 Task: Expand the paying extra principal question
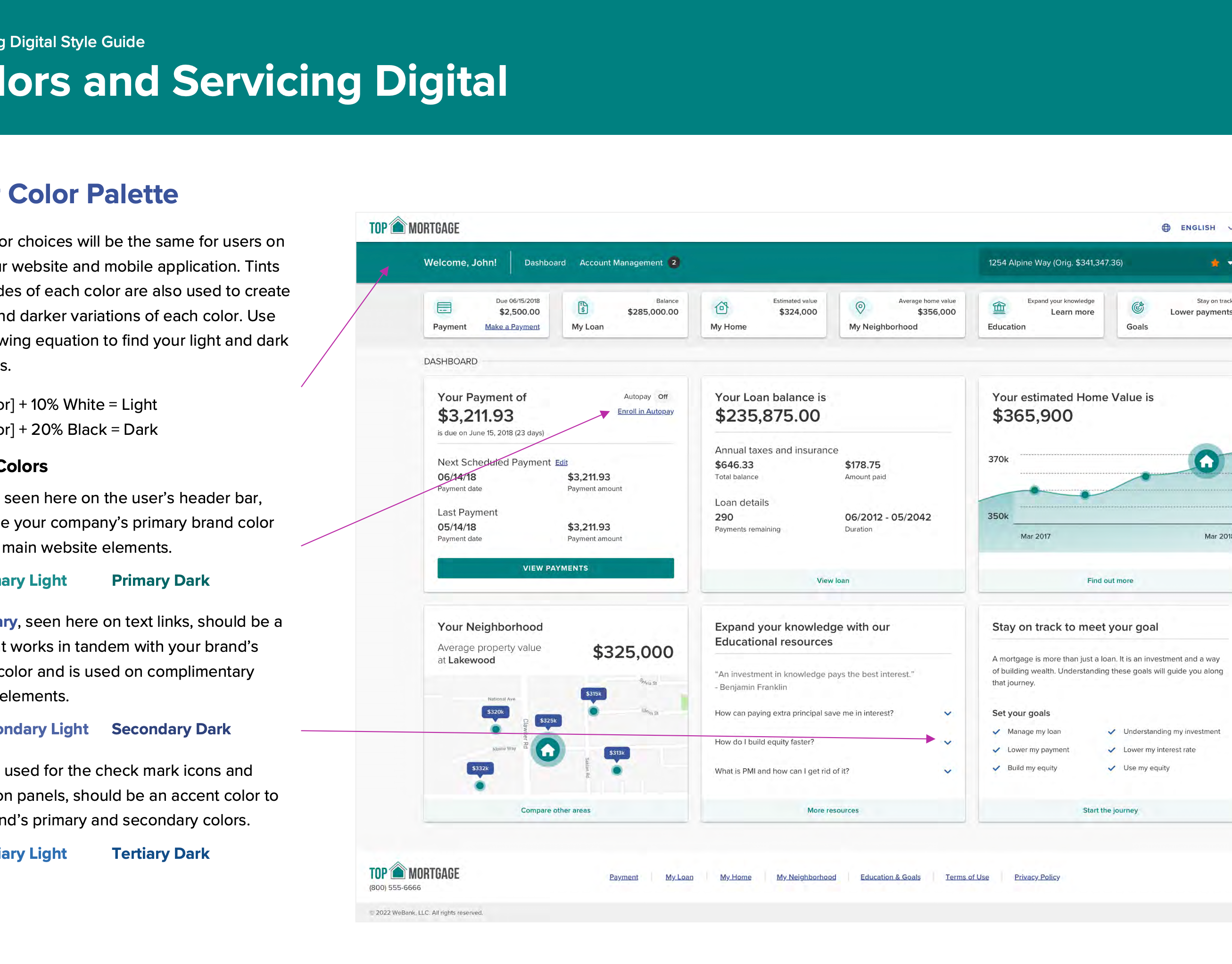948,714
